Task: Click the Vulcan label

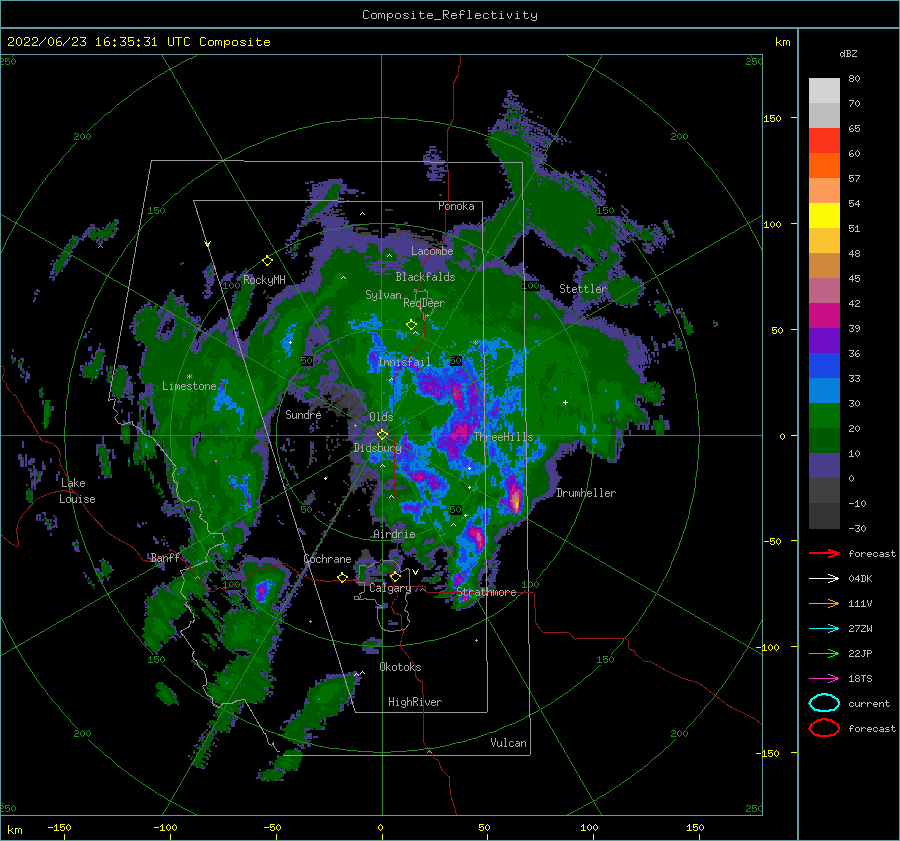Action: [x=509, y=743]
